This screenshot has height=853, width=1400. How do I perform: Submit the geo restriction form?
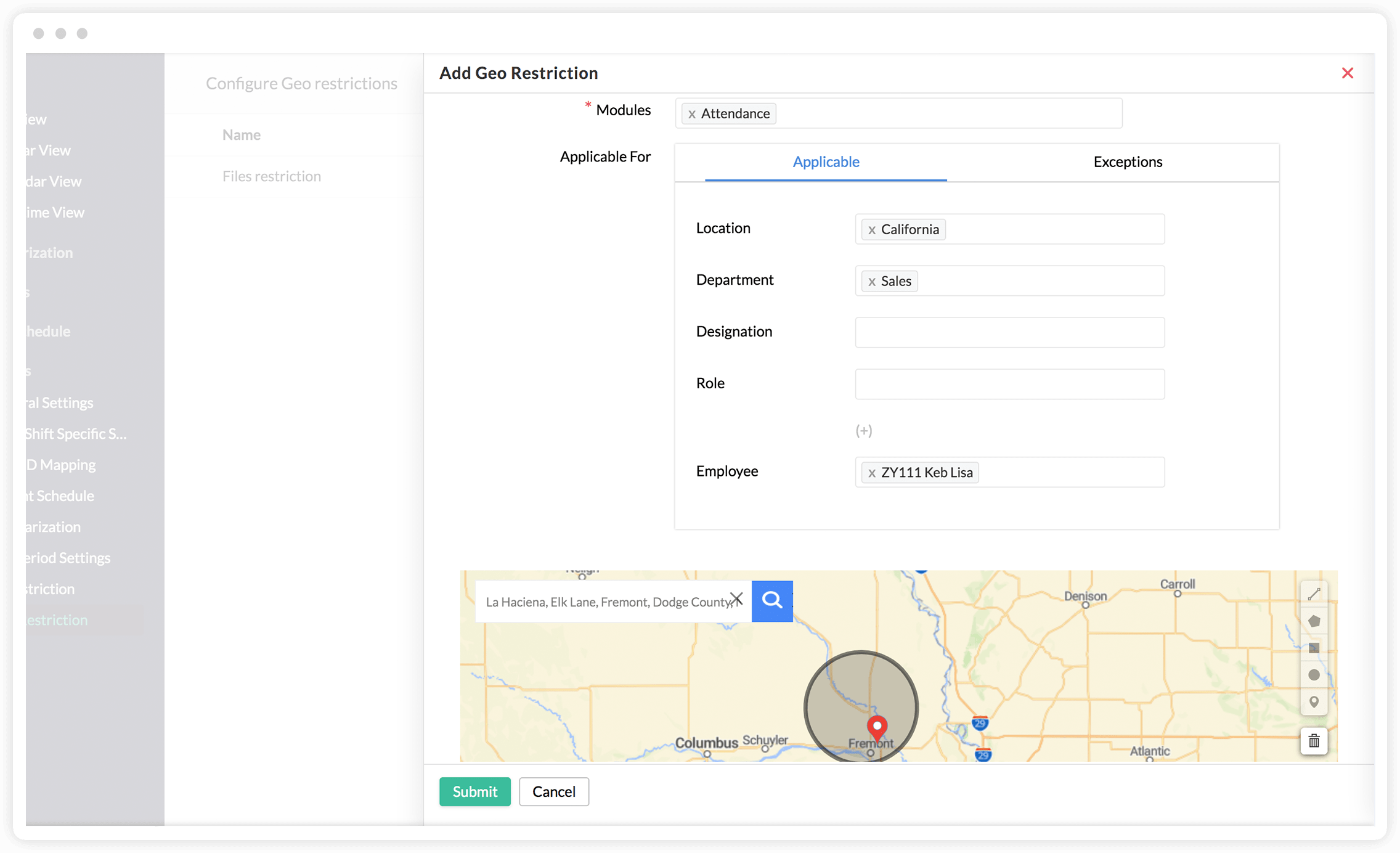(475, 791)
